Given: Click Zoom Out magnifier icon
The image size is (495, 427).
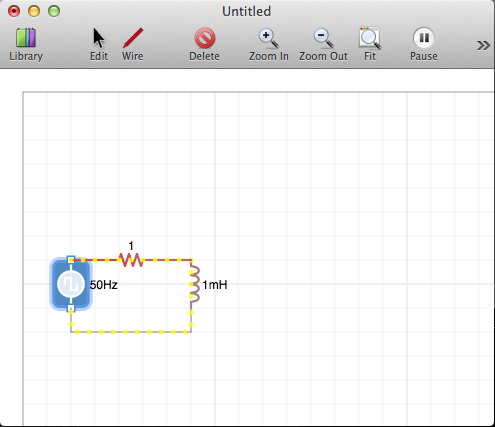Looking at the screenshot, I should [323, 38].
